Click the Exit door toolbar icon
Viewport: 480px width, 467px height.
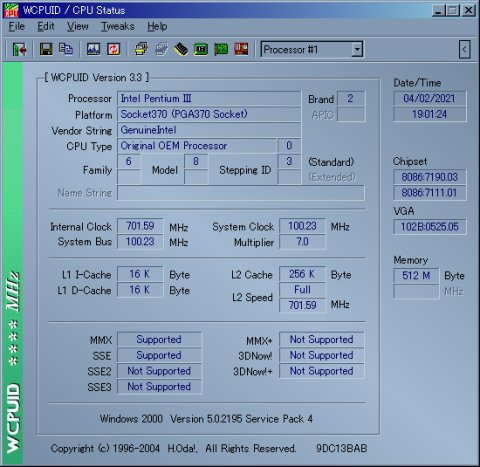19,49
